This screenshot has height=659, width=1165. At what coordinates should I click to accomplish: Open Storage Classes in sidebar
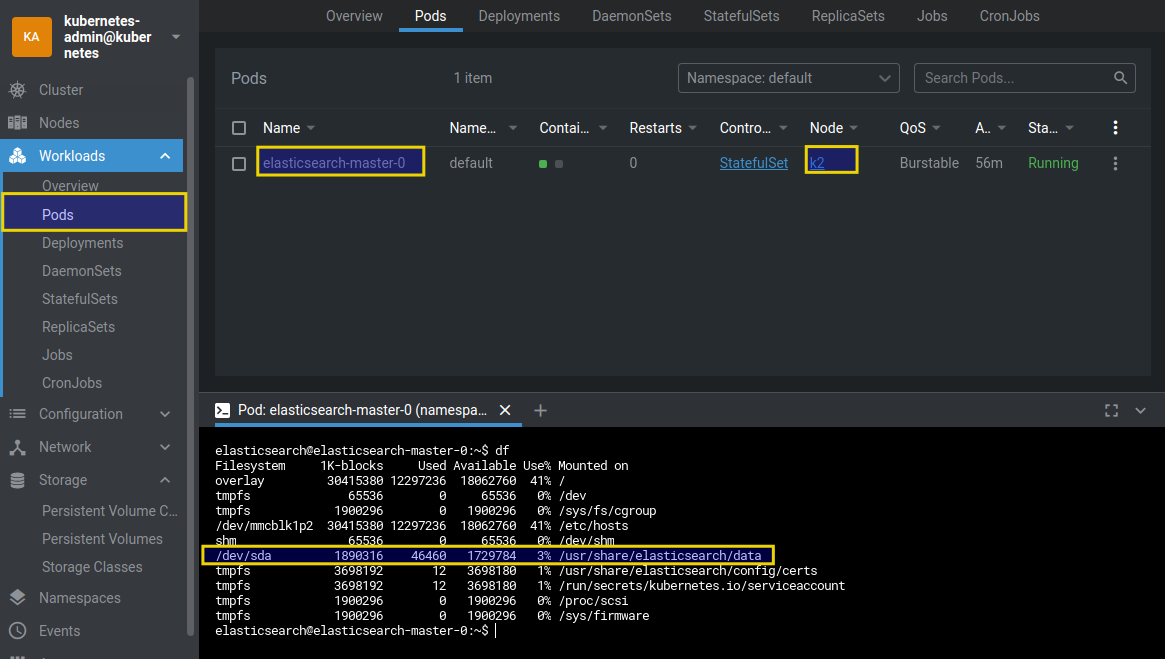(92, 567)
